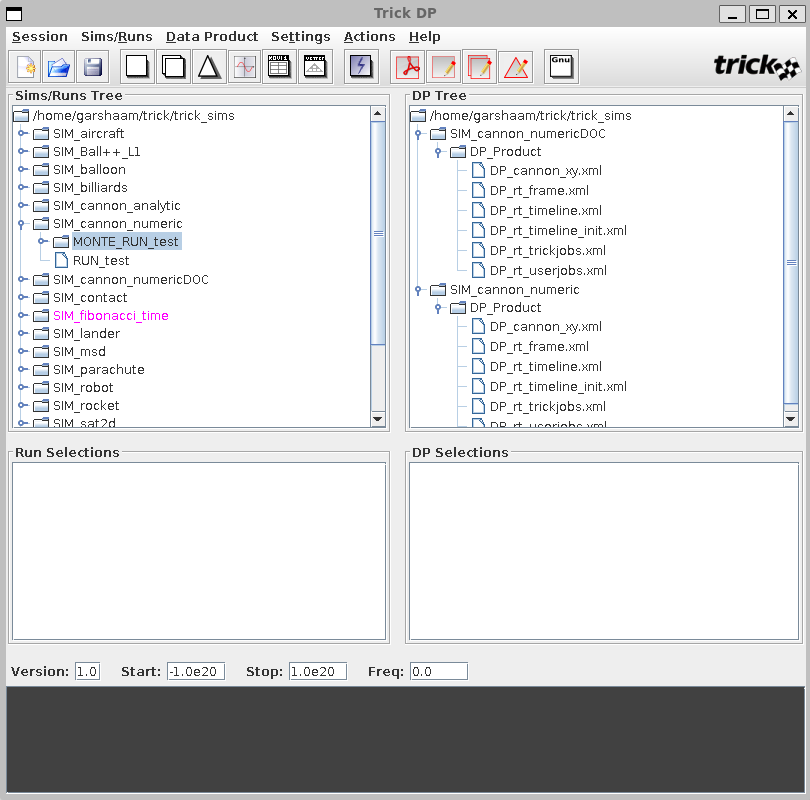
Task: Click the DP Tree vertical scrollbar thumb
Action: 791,262
